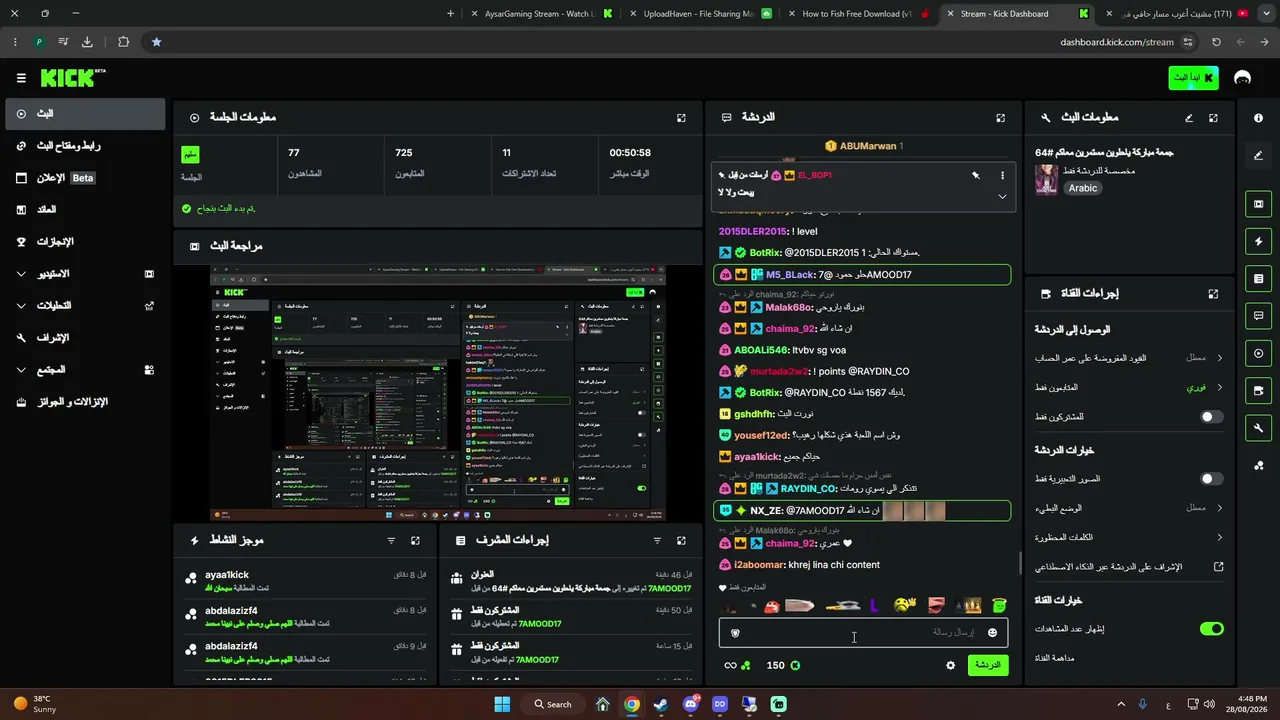Click the list icon in the right rail

[1258, 279]
